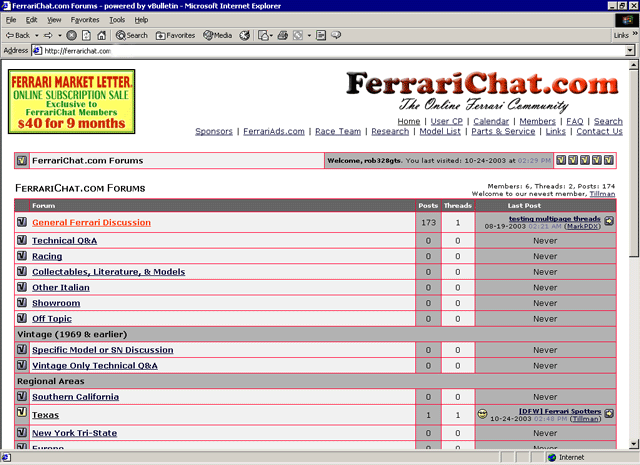Open the Collectables, Literature, & Models link
640x465 pixels.
(x=109, y=272)
